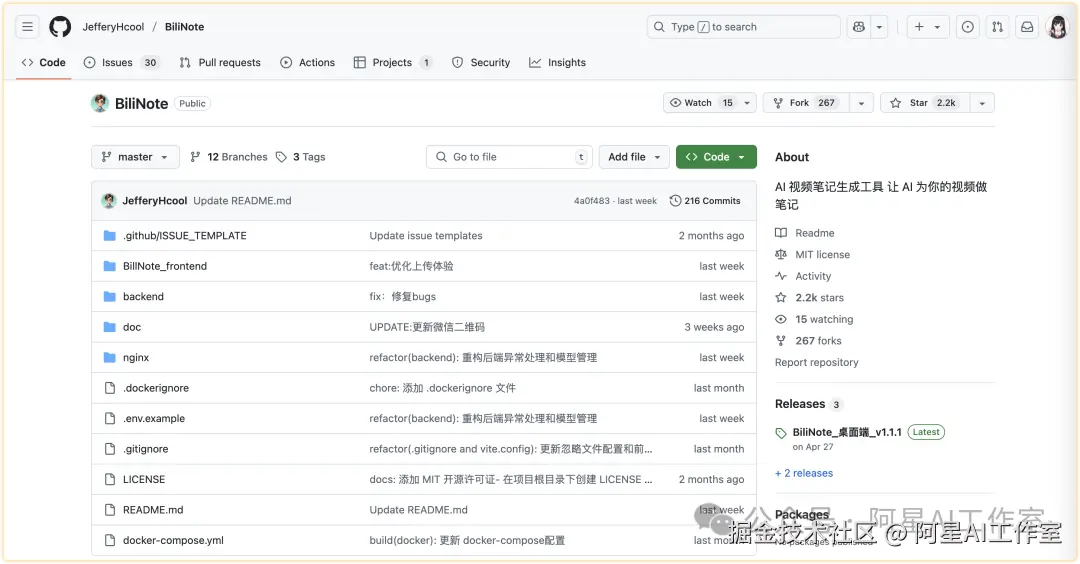Click file icon beside LICENSE
The width and height of the screenshot is (1080, 564).
coord(110,479)
